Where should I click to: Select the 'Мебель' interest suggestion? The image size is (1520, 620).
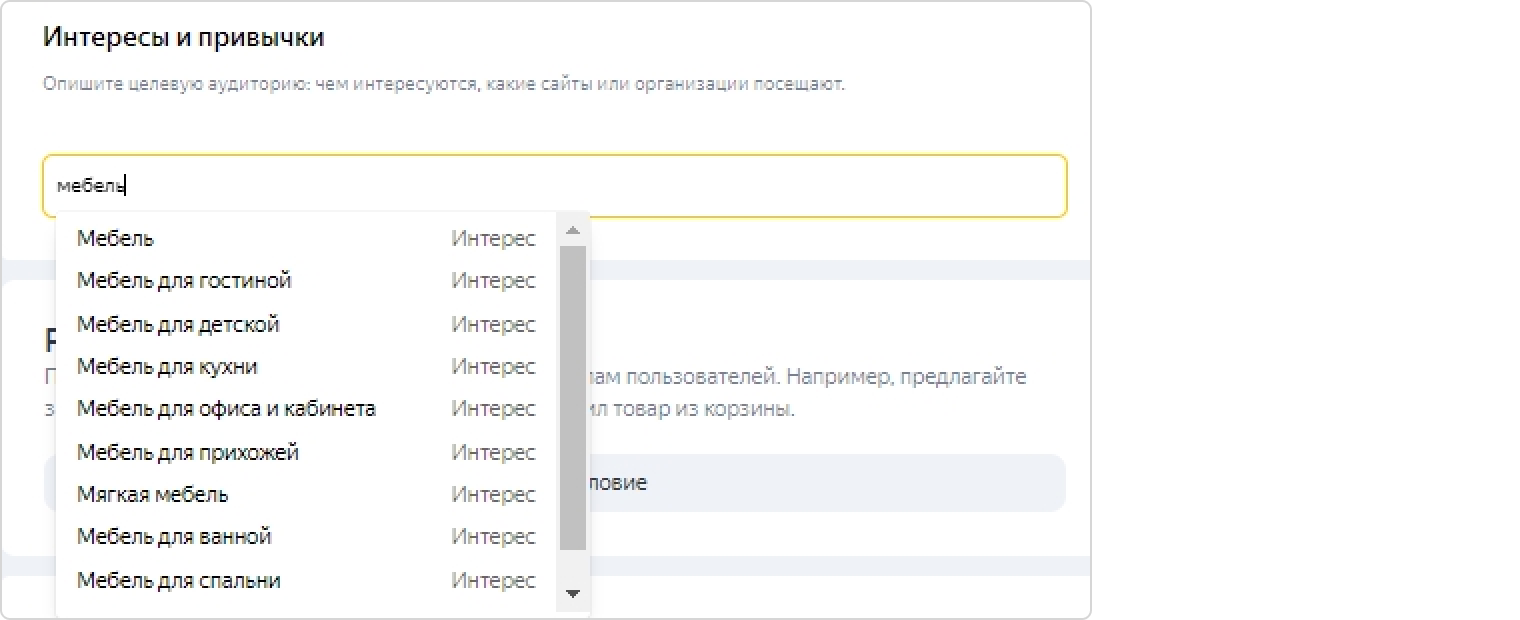coord(116,239)
